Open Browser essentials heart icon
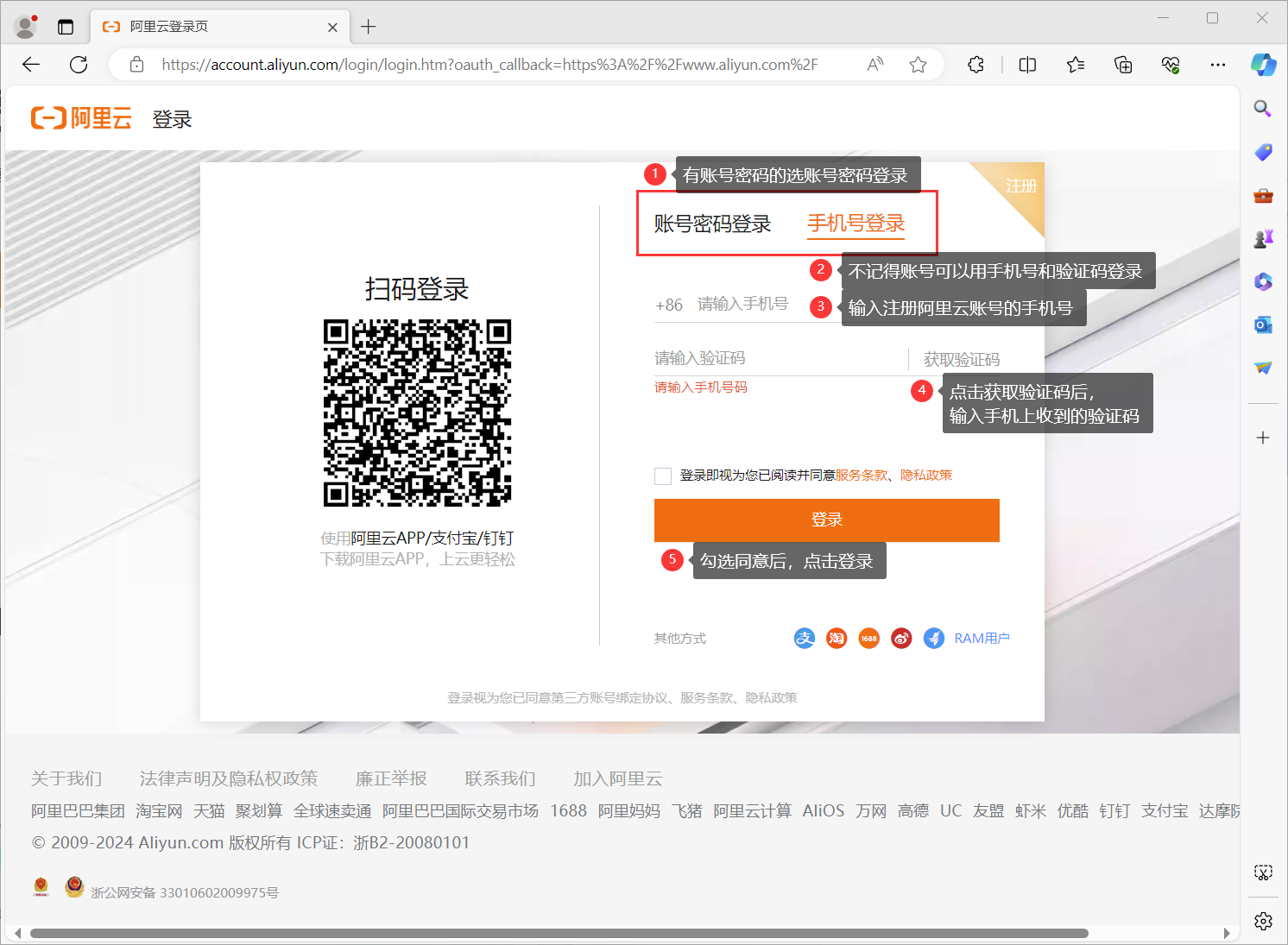This screenshot has width=1288, height=945. point(1171,65)
